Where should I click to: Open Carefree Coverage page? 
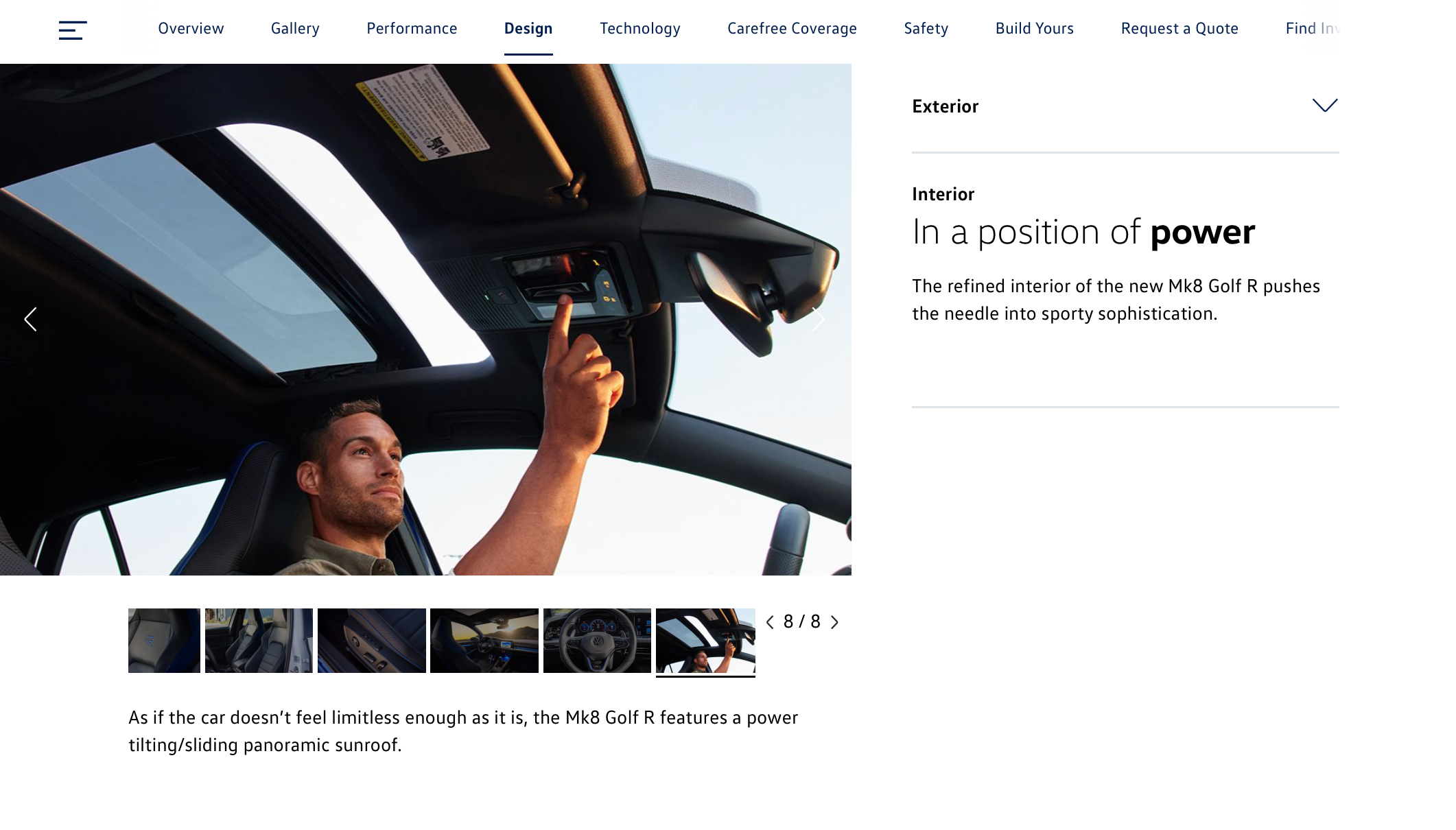point(792,29)
